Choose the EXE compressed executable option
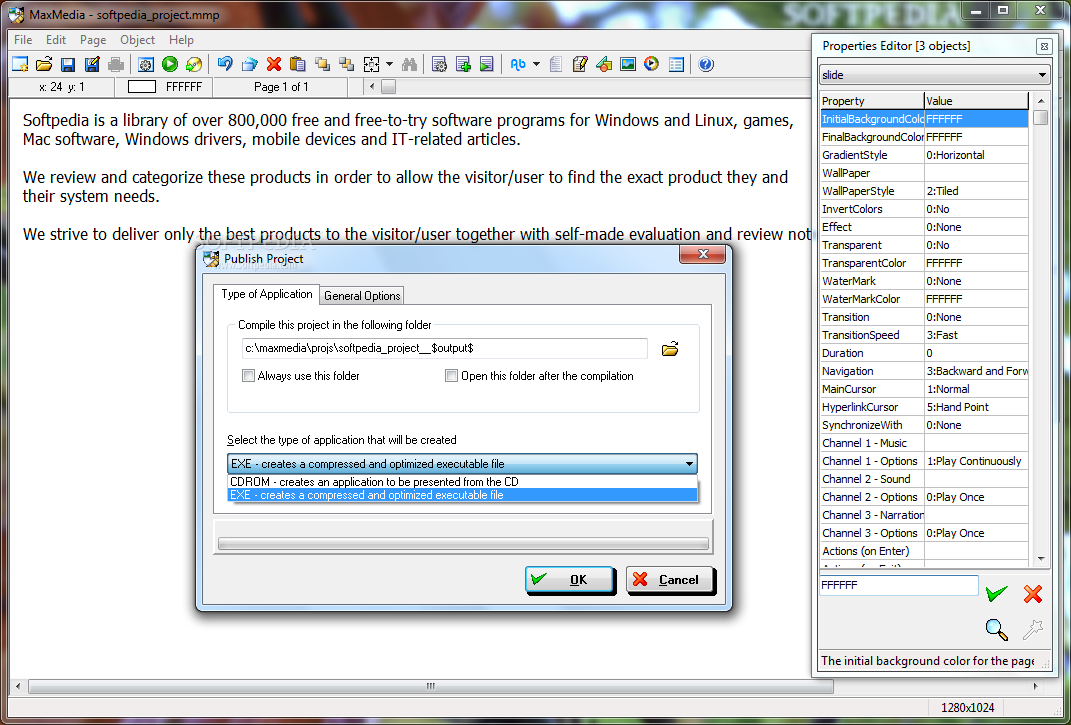 point(462,495)
